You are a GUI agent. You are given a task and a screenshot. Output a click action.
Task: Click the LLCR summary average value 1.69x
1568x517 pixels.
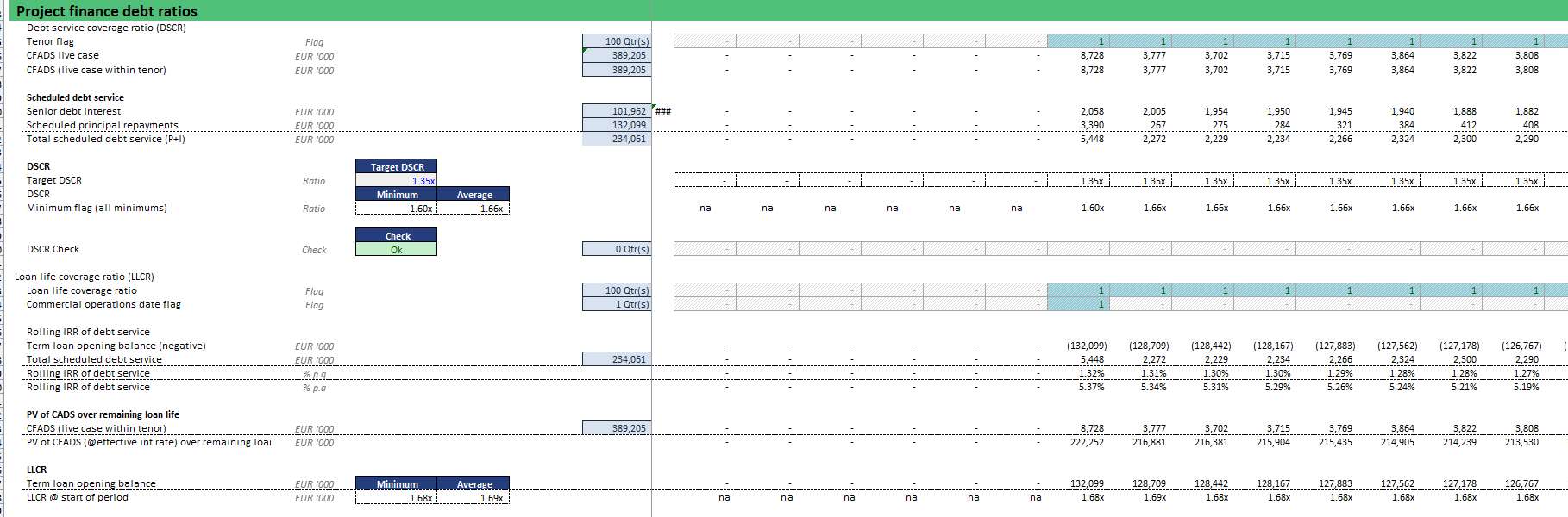474,498
